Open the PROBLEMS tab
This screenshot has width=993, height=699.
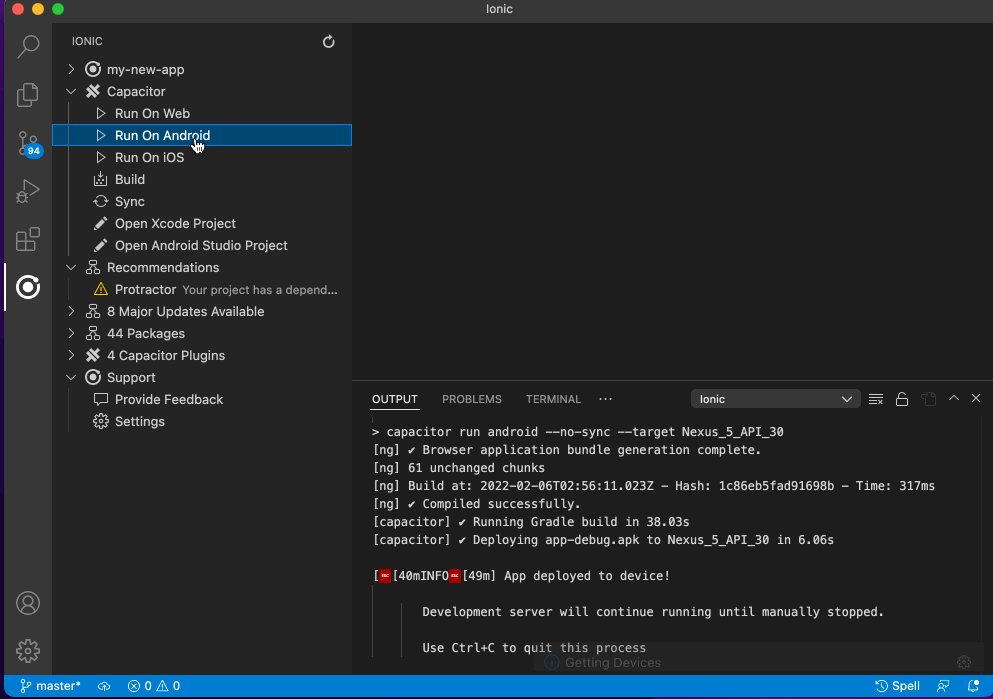(471, 398)
